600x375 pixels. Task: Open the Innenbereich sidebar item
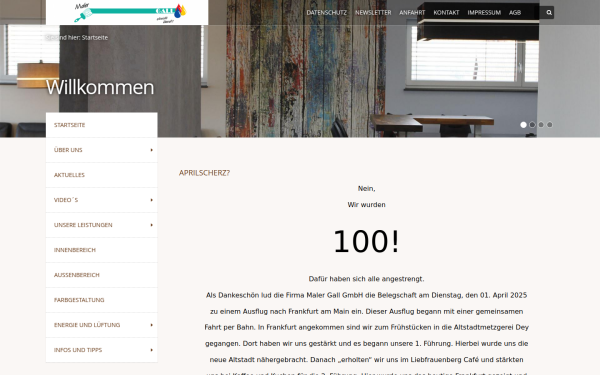(x=101, y=250)
